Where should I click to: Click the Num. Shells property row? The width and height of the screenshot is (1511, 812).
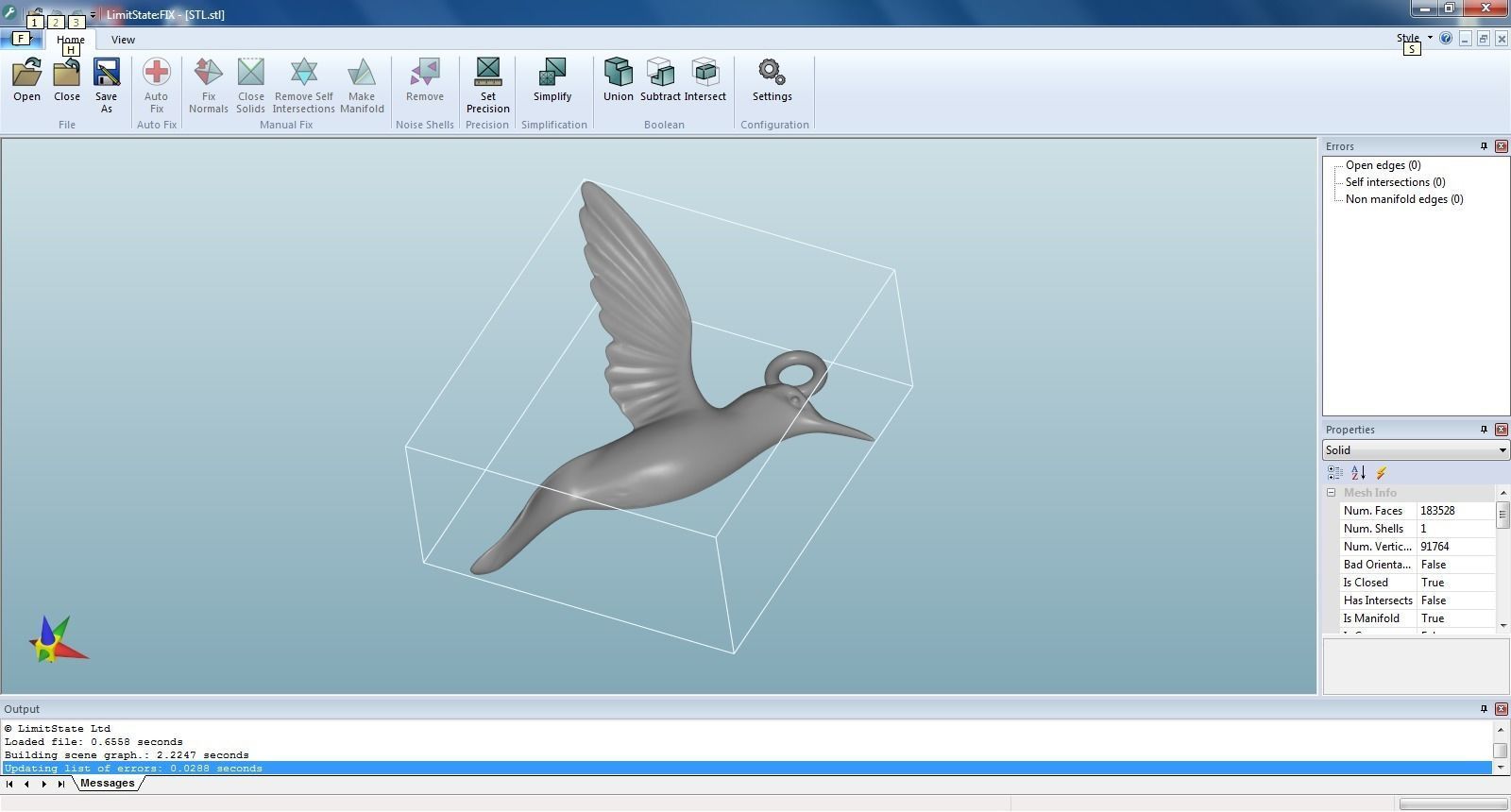[x=1418, y=529]
